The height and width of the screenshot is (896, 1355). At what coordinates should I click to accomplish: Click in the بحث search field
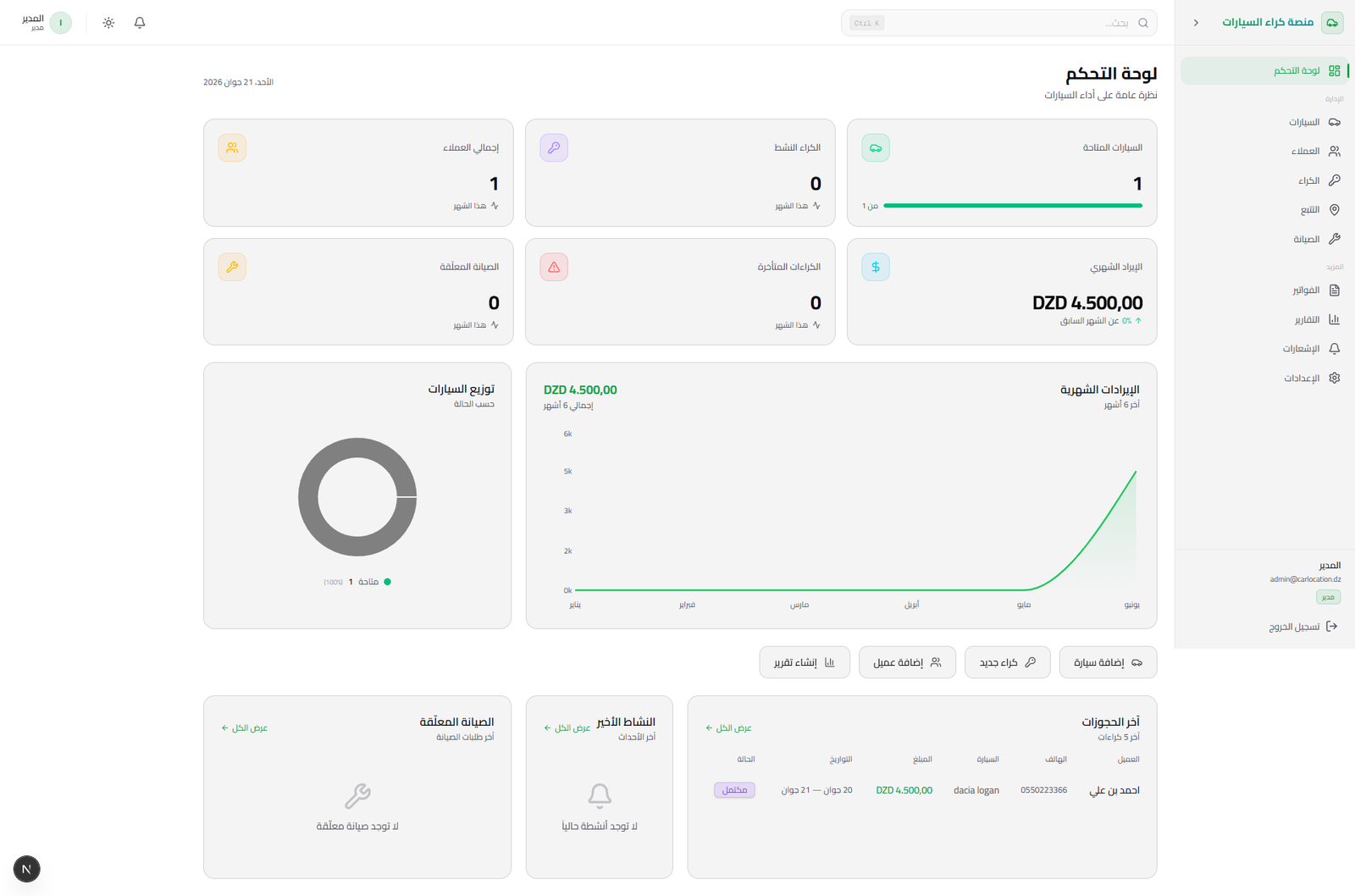click(999, 23)
